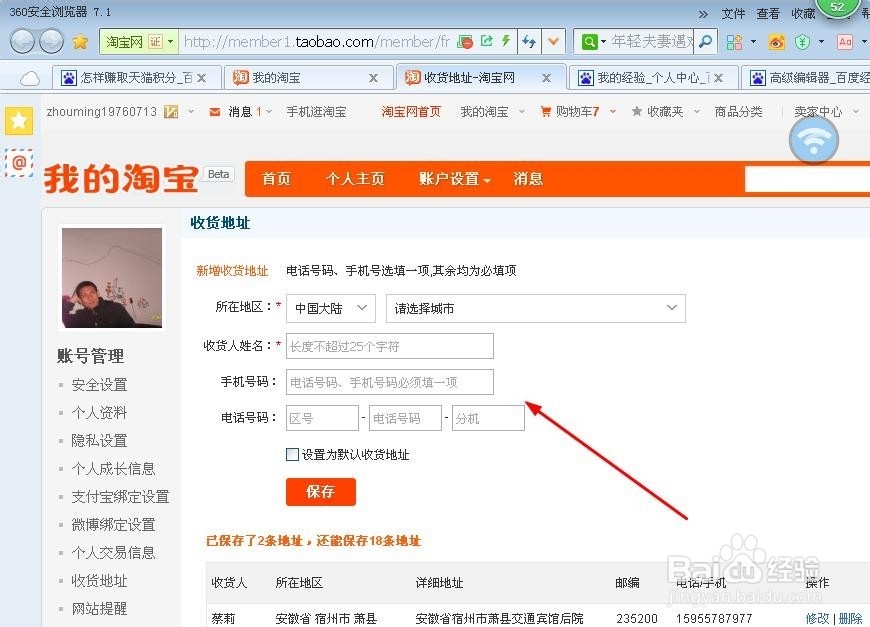The height and width of the screenshot is (627, 870).
Task: Open the colorful apps grid icon
Action: click(x=735, y=42)
